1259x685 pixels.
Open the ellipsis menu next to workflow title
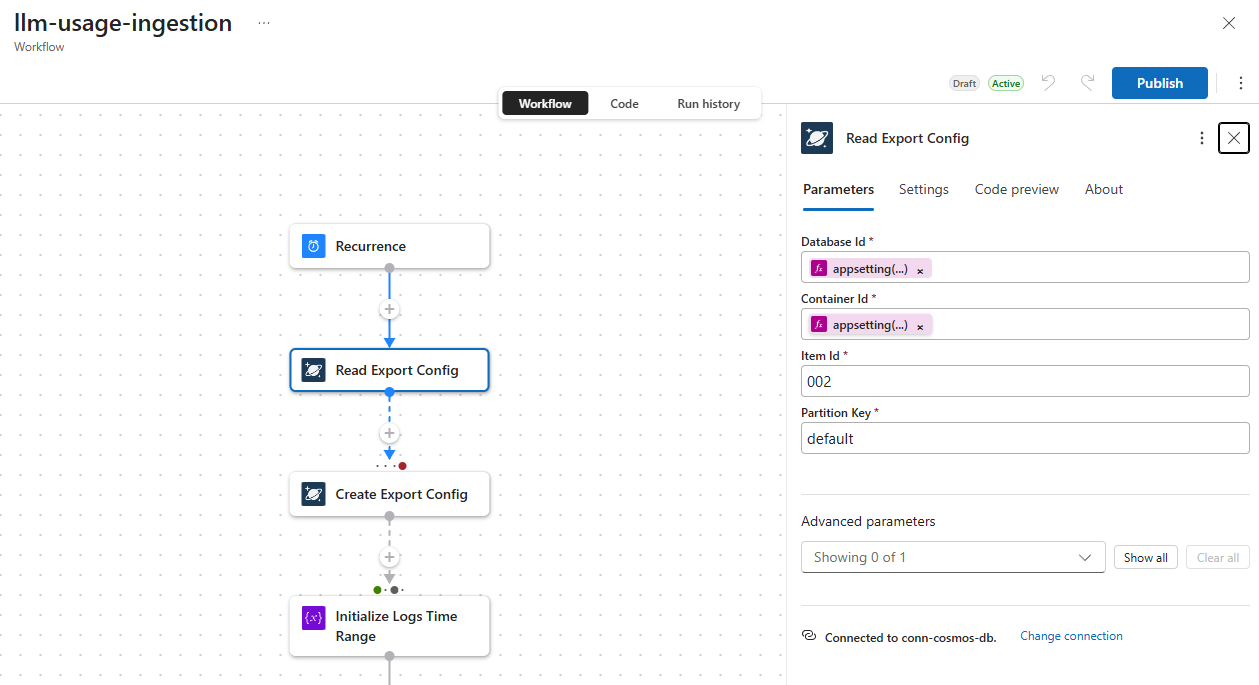coord(264,22)
